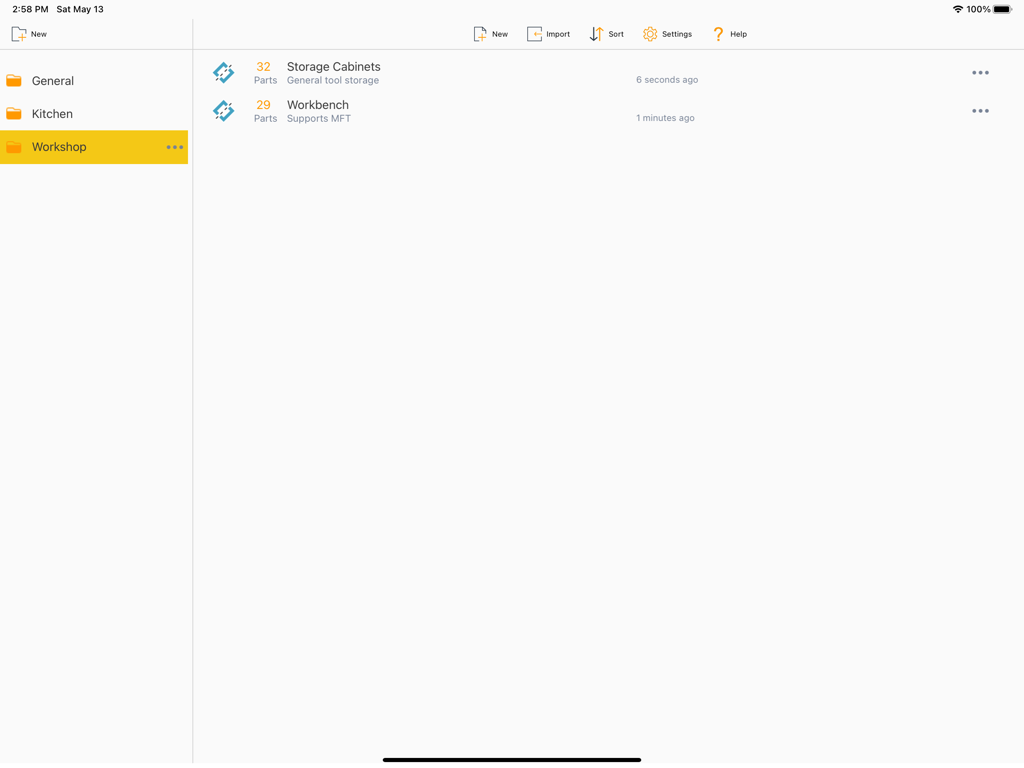1024x768 pixels.
Task: Click the Storage Cabinets project diagram icon
Action: [x=223, y=72]
